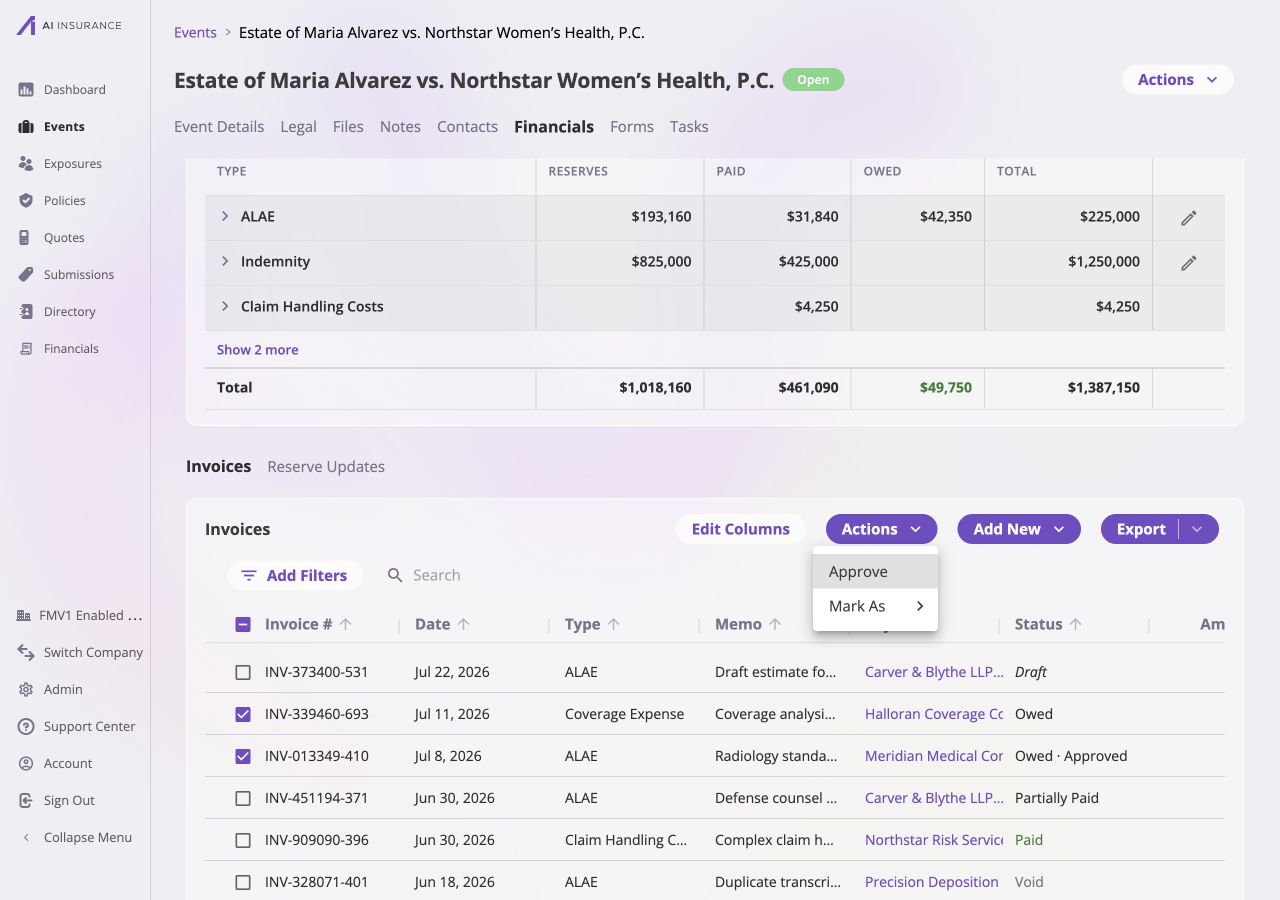Viewport: 1280px width, 900px height.
Task: Click the Support Center question icon
Action: pyautogui.click(x=26, y=727)
